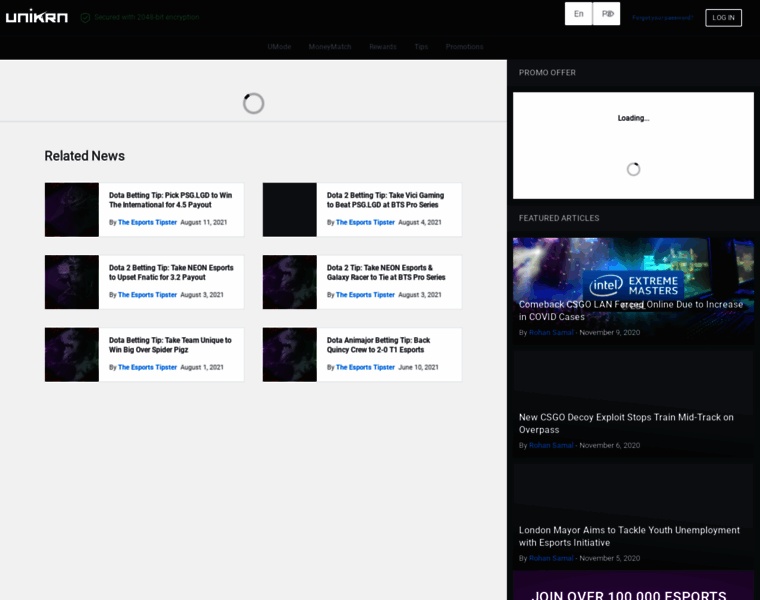760x600 pixels.
Task: Click the Forgot your password link
Action: pyautogui.click(x=662, y=18)
